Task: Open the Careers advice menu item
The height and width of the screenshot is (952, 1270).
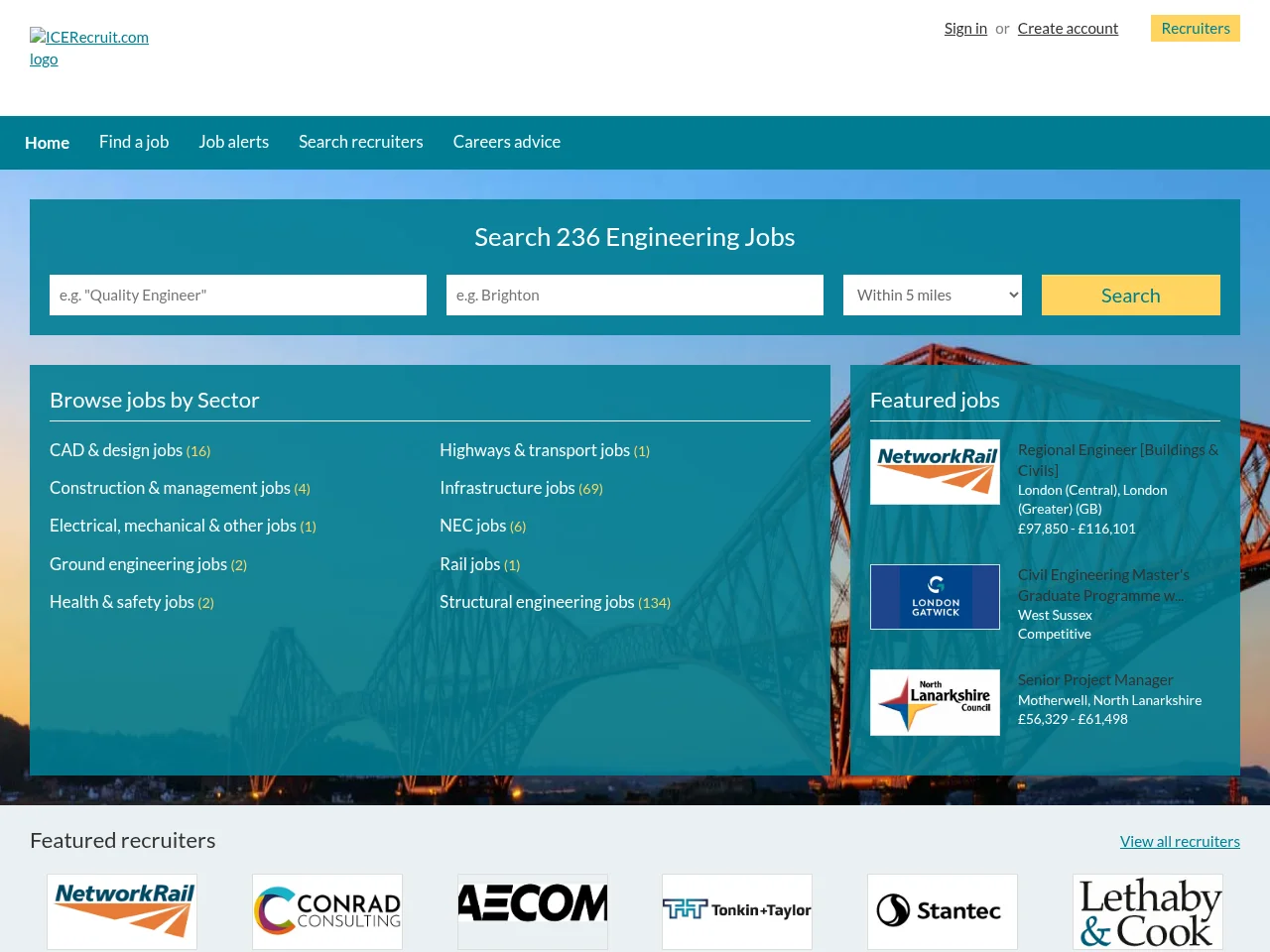Action: tap(507, 142)
